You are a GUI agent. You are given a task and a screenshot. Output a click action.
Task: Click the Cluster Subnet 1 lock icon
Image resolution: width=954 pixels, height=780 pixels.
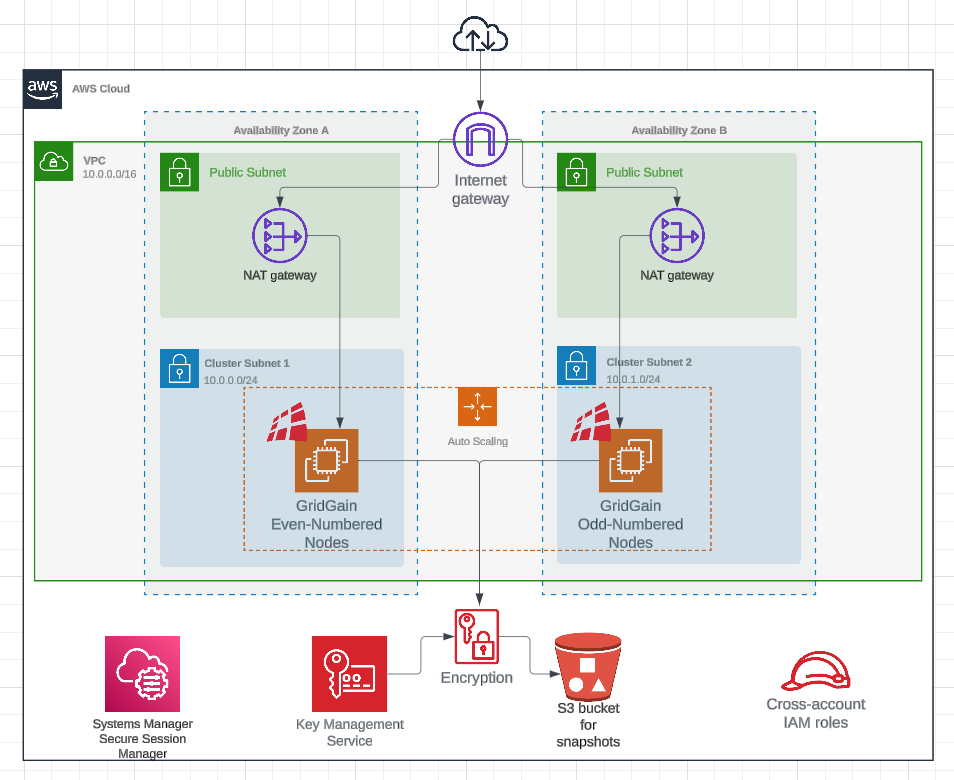[179, 368]
